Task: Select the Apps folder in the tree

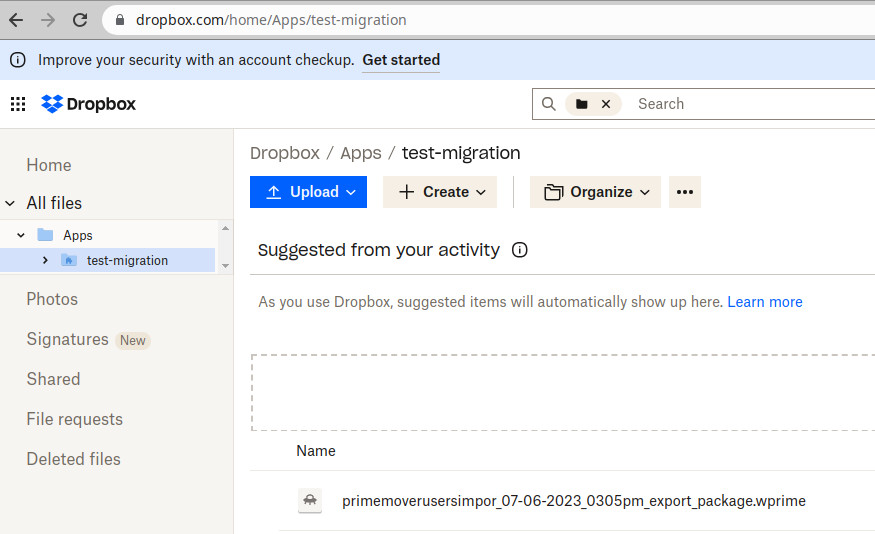Action: 78,235
